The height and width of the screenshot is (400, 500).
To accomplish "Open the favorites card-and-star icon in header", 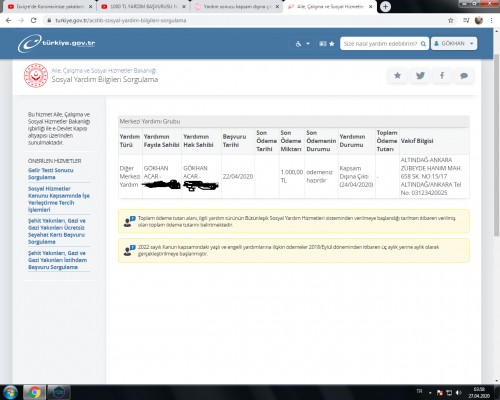I will (327, 44).
